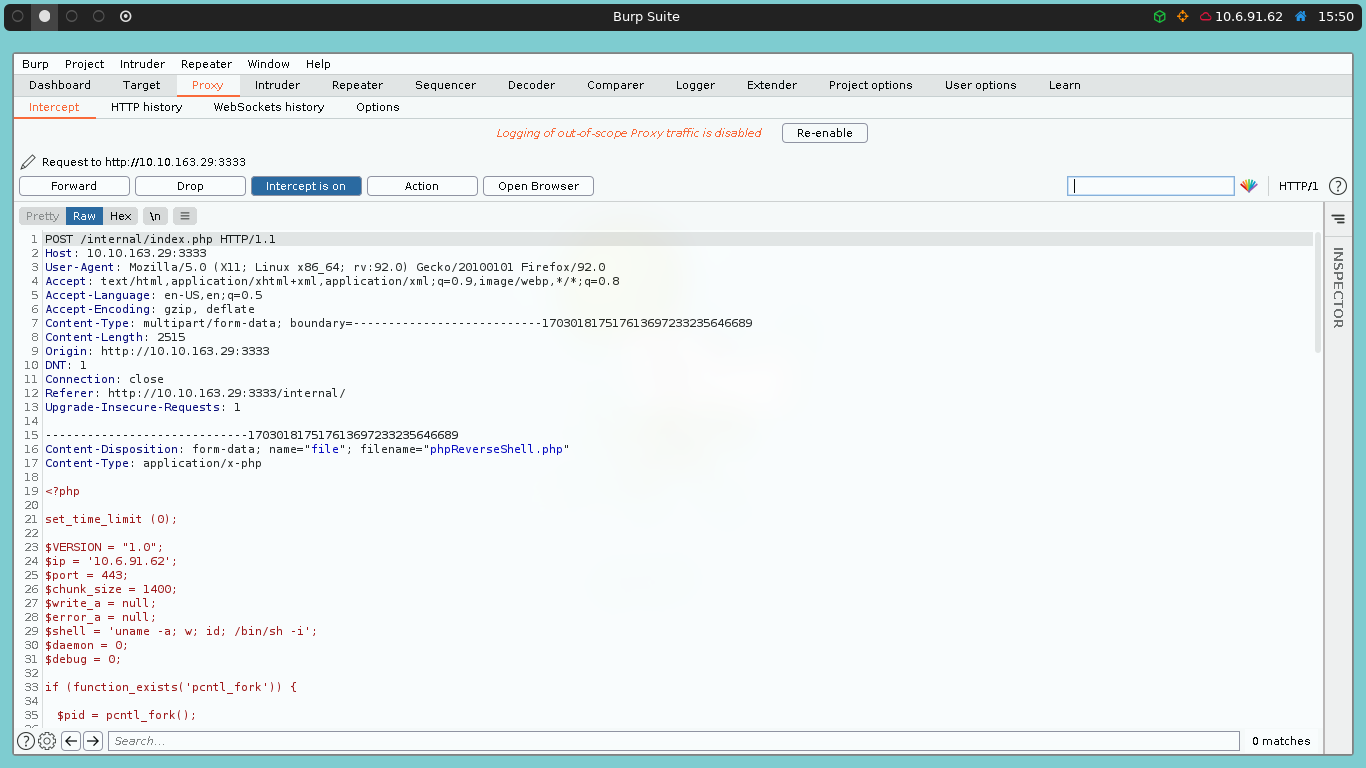This screenshot has height=768, width=1366.
Task: Select the Proxy tab
Action: [208, 85]
